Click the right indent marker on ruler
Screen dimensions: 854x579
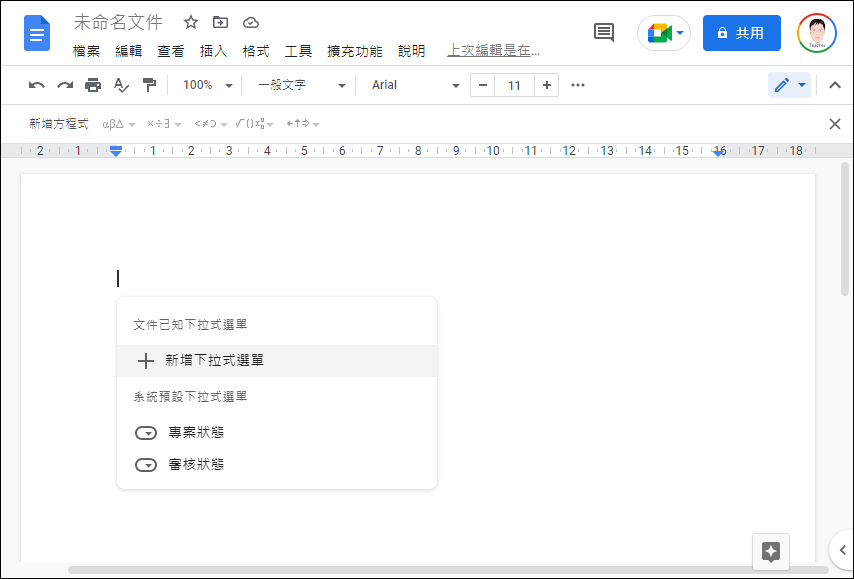(x=719, y=153)
